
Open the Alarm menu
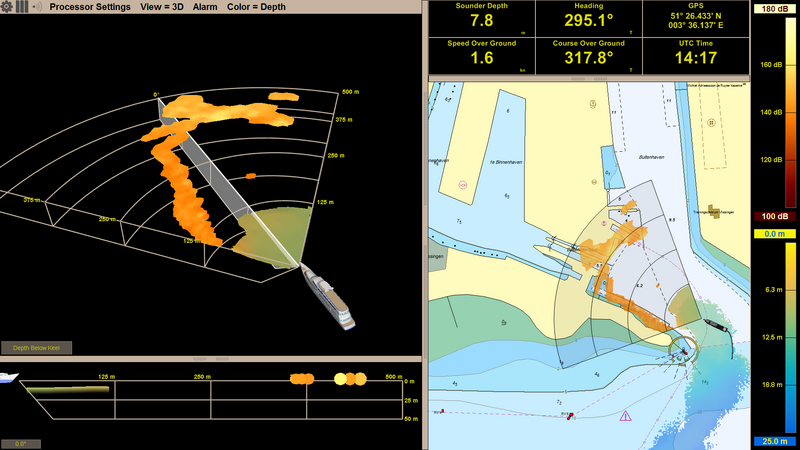tap(205, 7)
